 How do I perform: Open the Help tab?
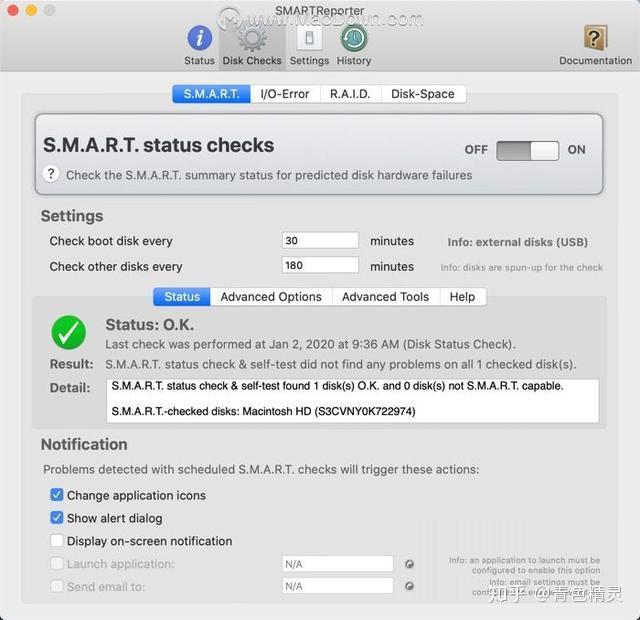(462, 296)
